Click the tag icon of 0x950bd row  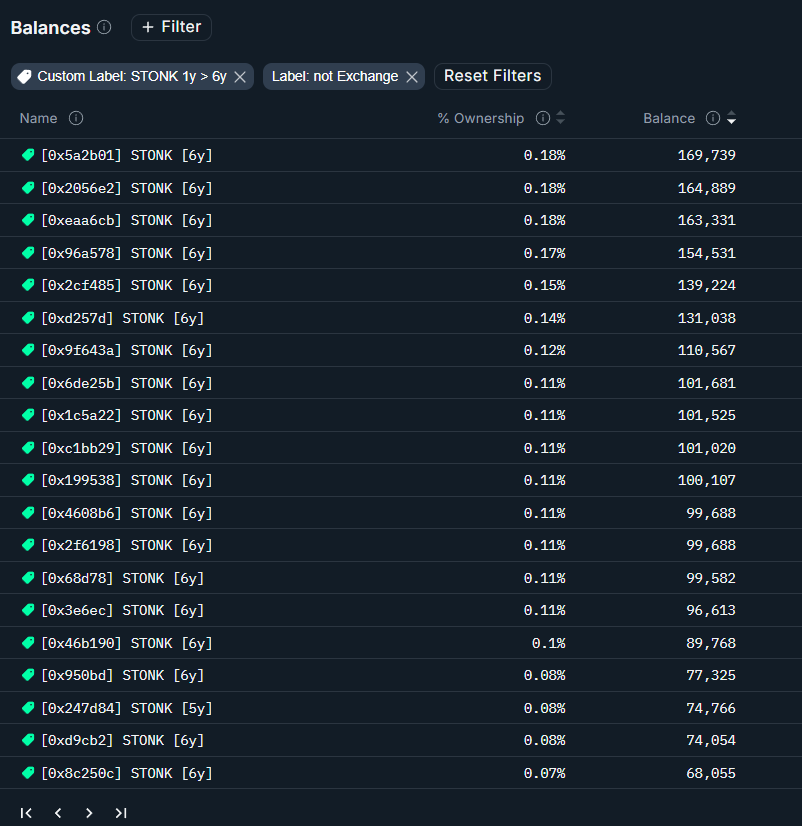pyautogui.click(x=28, y=675)
